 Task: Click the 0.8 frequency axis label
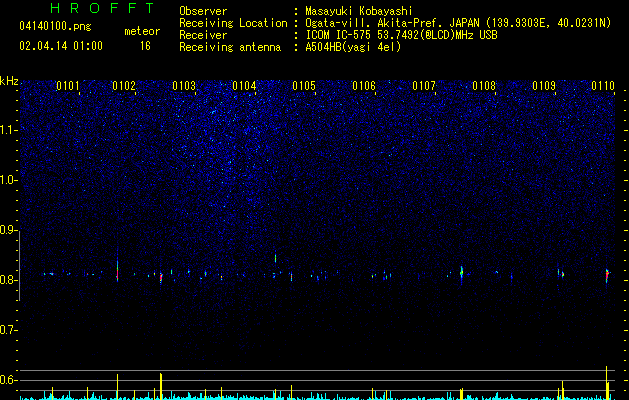[x=9, y=280]
